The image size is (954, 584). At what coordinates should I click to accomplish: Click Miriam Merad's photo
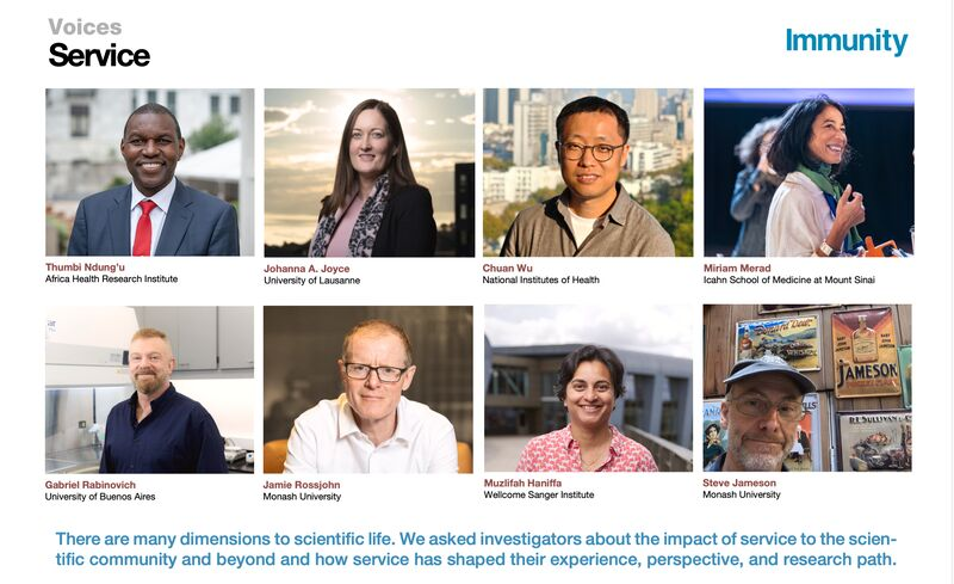808,172
